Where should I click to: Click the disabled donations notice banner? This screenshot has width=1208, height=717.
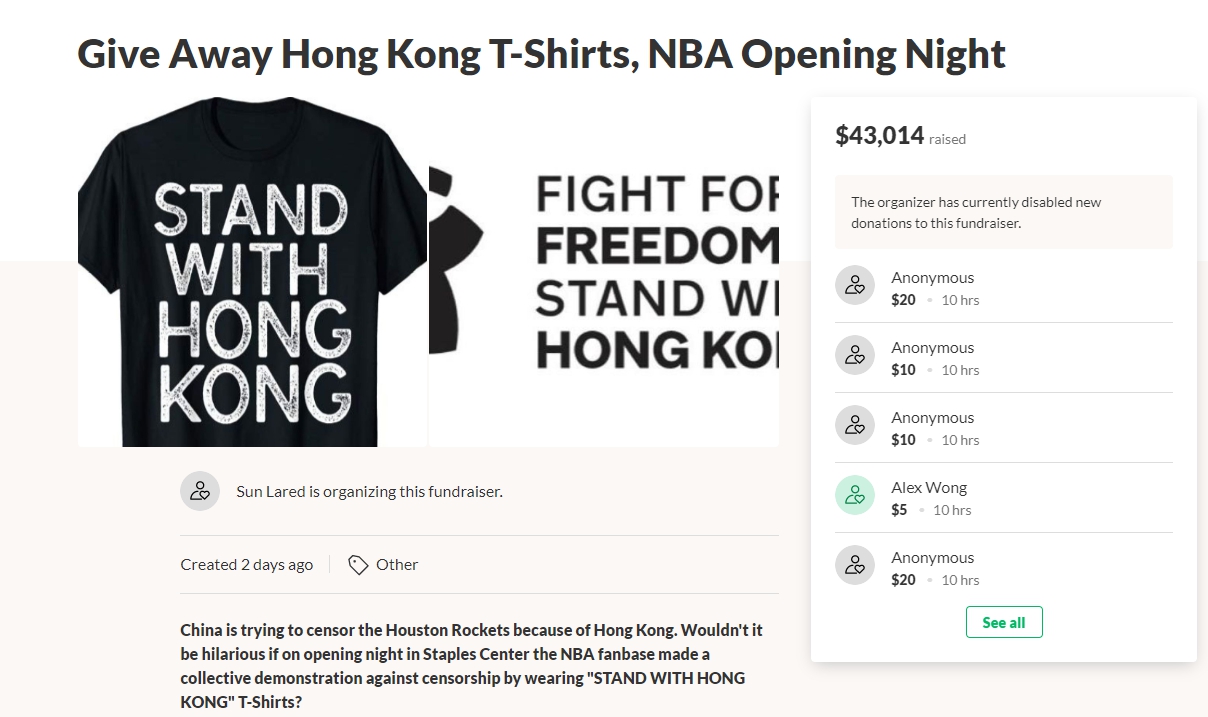pyautogui.click(x=1004, y=211)
